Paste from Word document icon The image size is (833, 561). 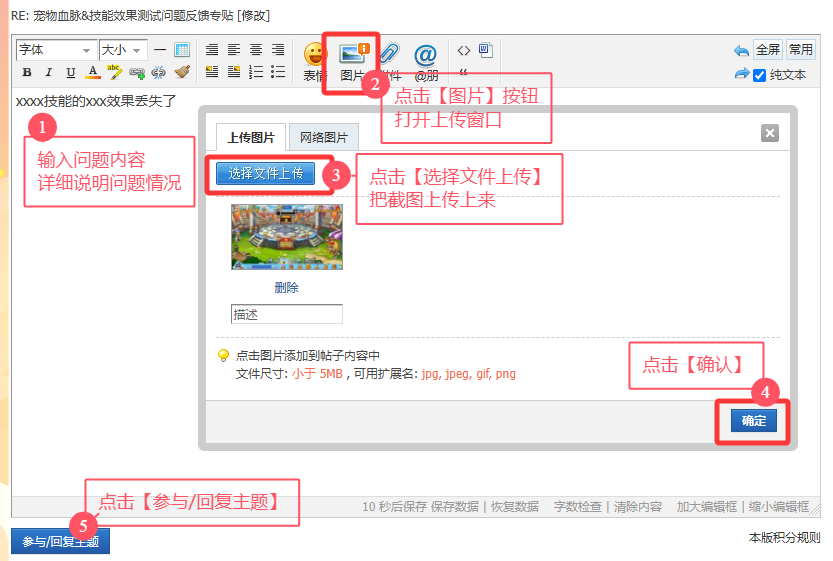(486, 50)
